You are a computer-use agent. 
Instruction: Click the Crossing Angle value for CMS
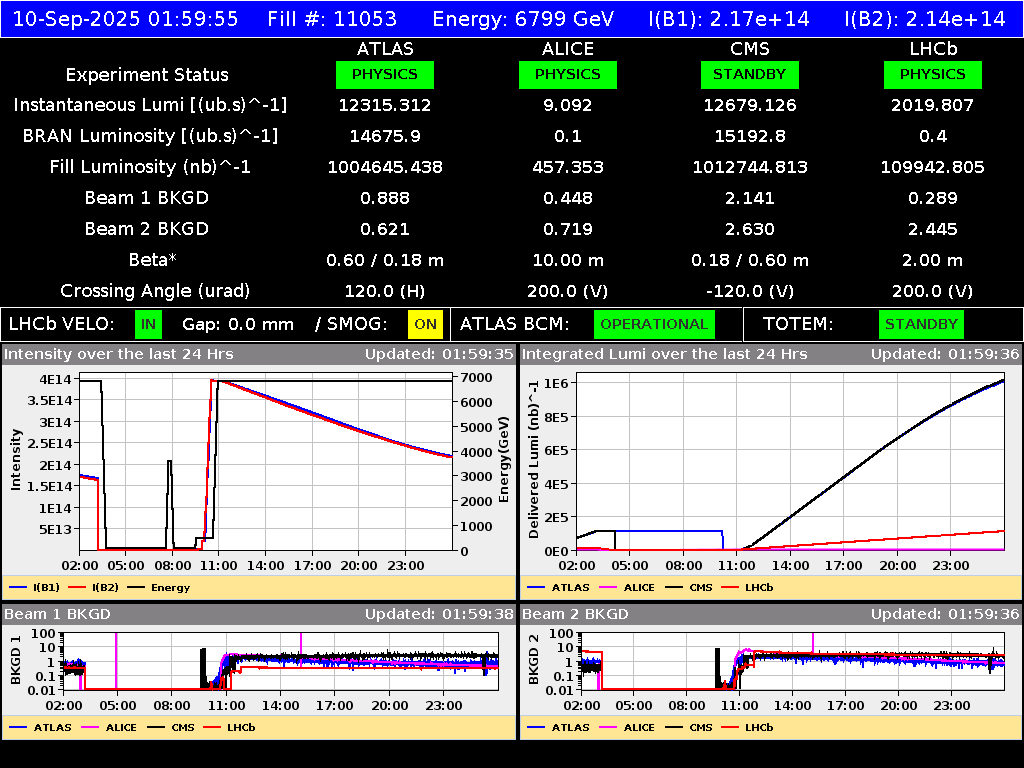pos(750,291)
